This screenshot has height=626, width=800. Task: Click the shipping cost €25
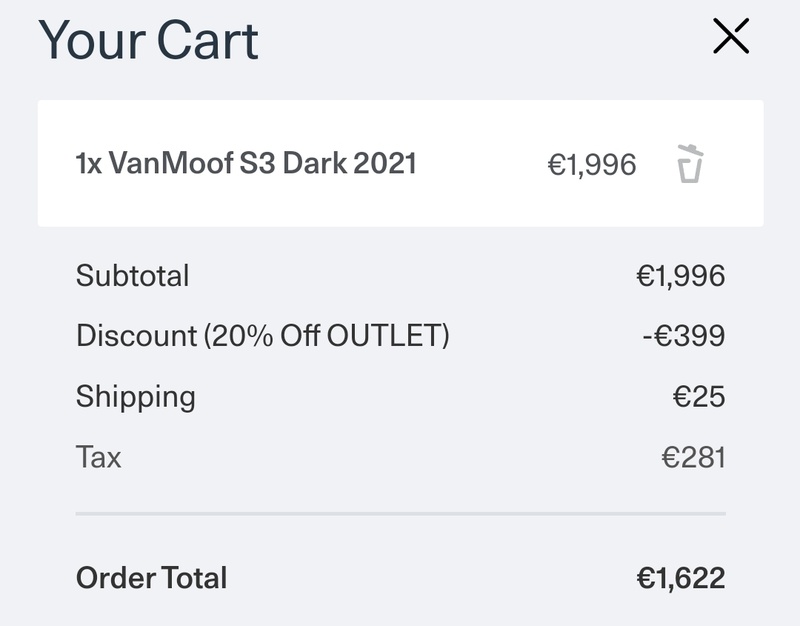(x=699, y=396)
